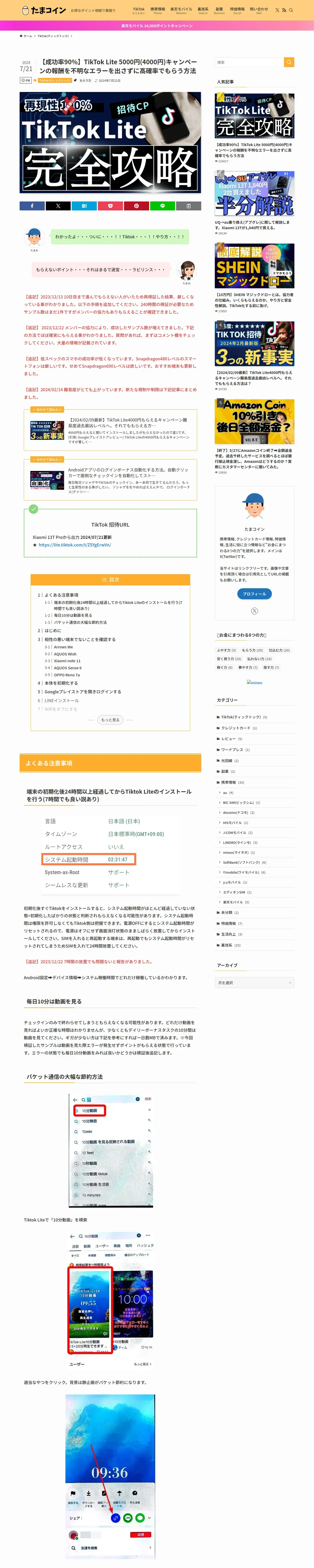Open the RSS feed icon in the header
Viewport: 314px width, 1568px height.
pyautogui.click(x=284, y=10)
